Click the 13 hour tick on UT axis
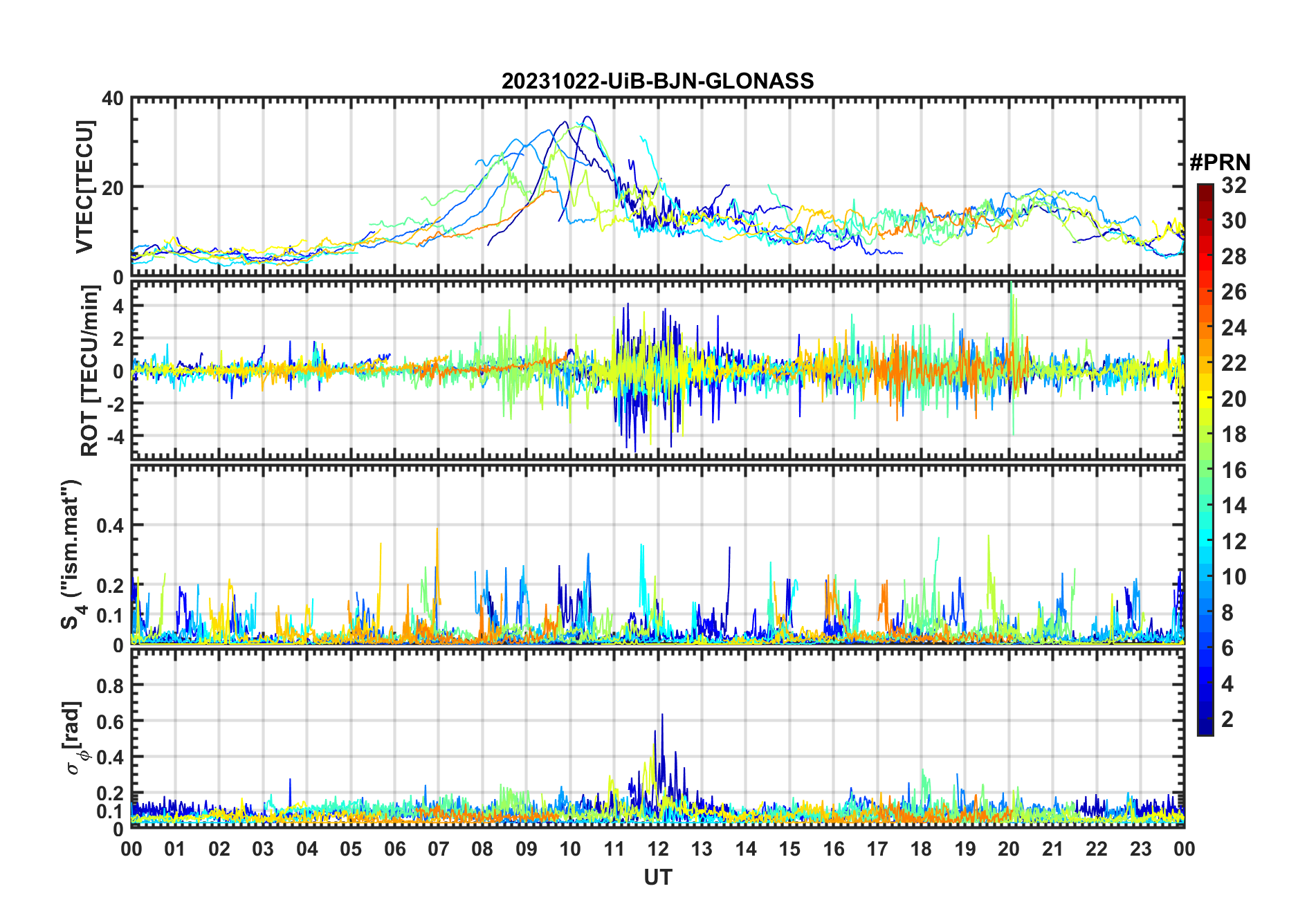Viewport: 1316px width, 920px height. [702, 849]
